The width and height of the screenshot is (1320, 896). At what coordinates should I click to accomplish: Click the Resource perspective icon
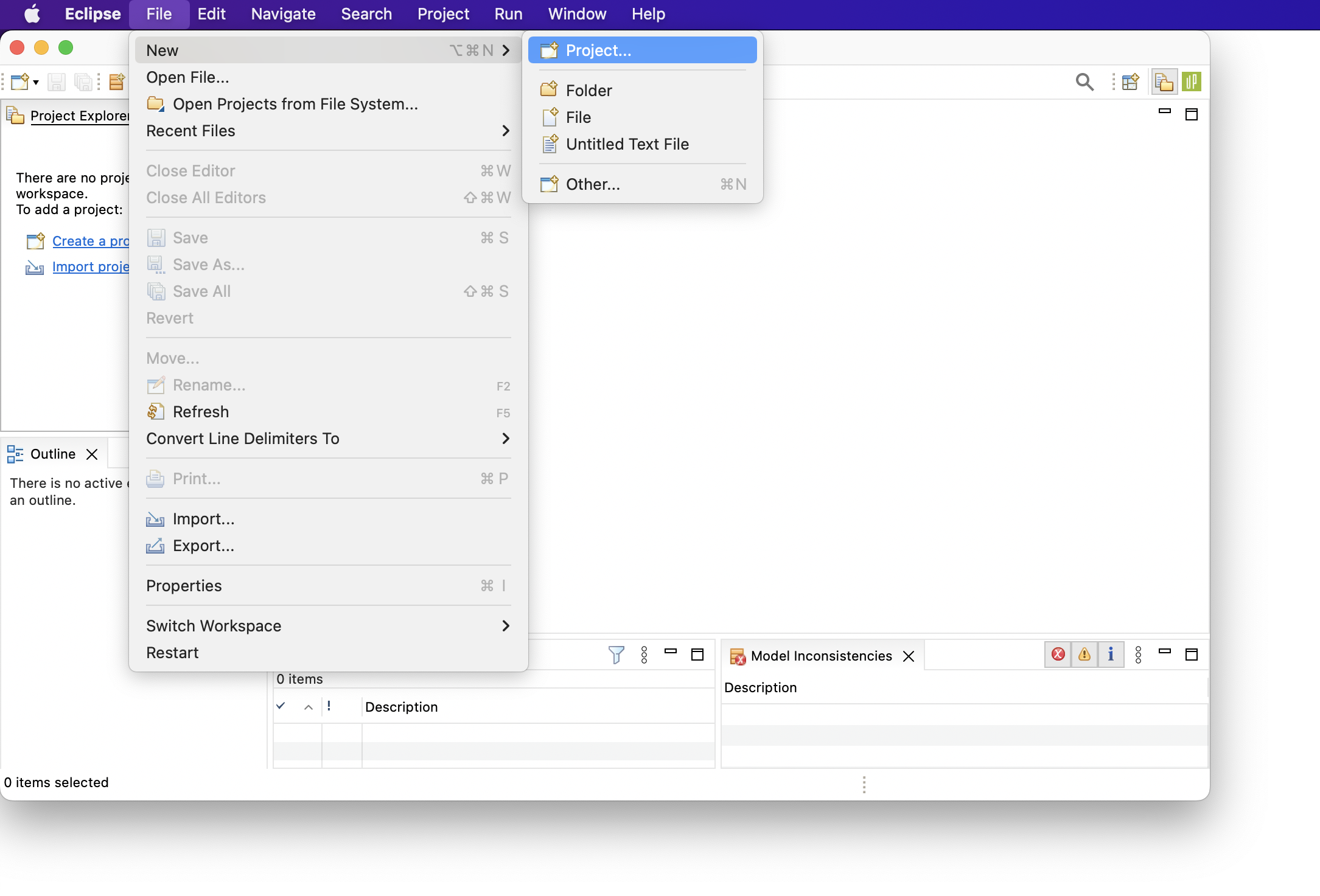(x=1163, y=82)
